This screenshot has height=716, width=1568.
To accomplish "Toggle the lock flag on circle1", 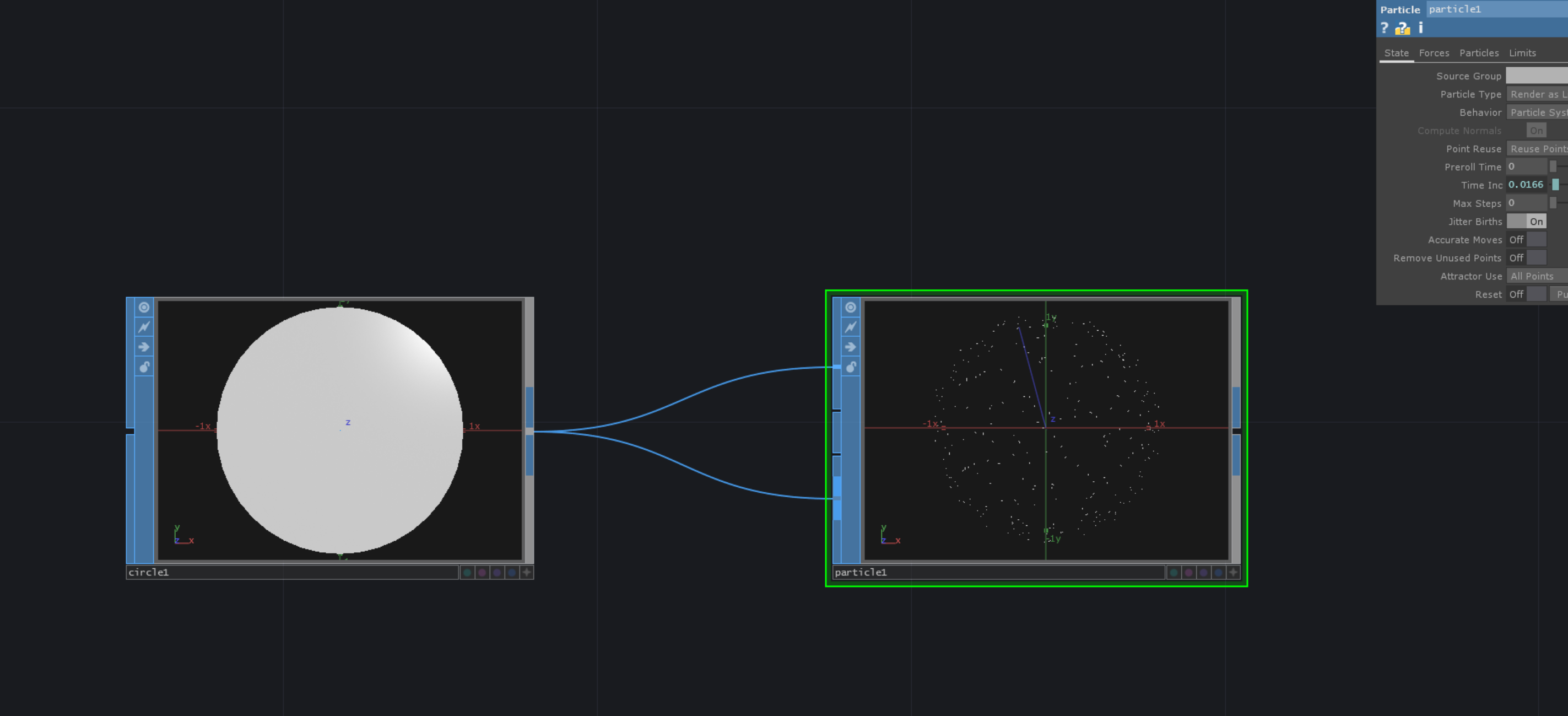I will [x=144, y=367].
